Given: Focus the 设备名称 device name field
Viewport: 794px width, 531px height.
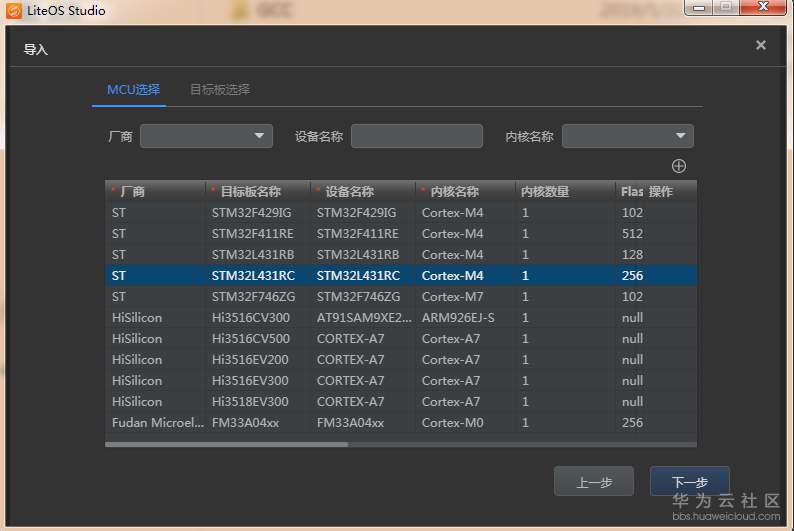Looking at the screenshot, I should pyautogui.click(x=416, y=136).
